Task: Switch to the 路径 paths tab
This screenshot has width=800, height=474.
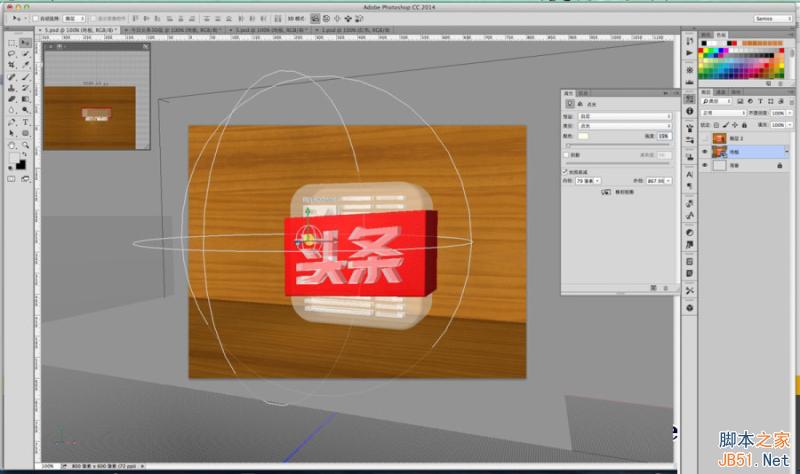Action: coord(736,92)
